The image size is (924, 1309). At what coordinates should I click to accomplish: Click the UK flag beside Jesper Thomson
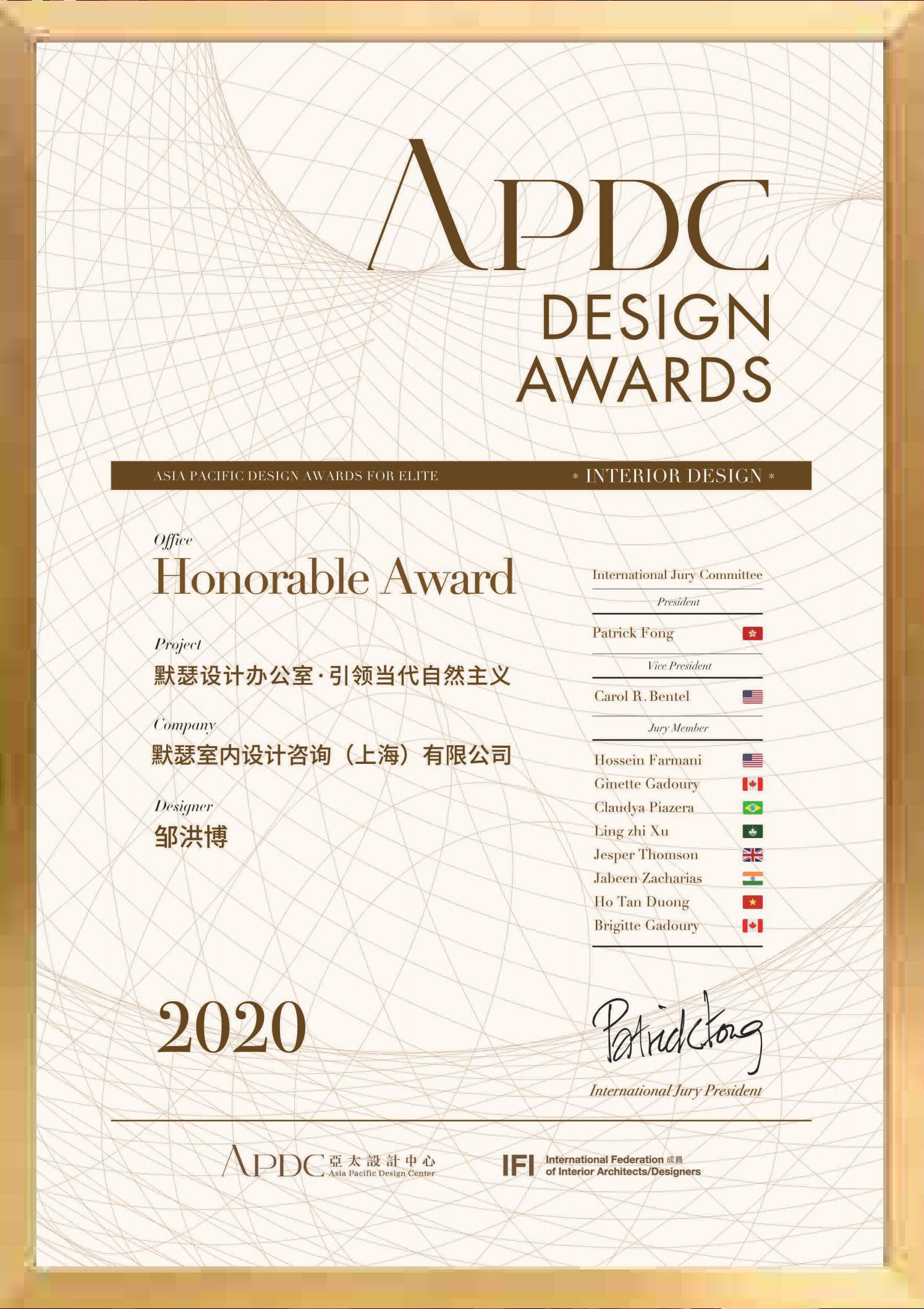[752, 855]
